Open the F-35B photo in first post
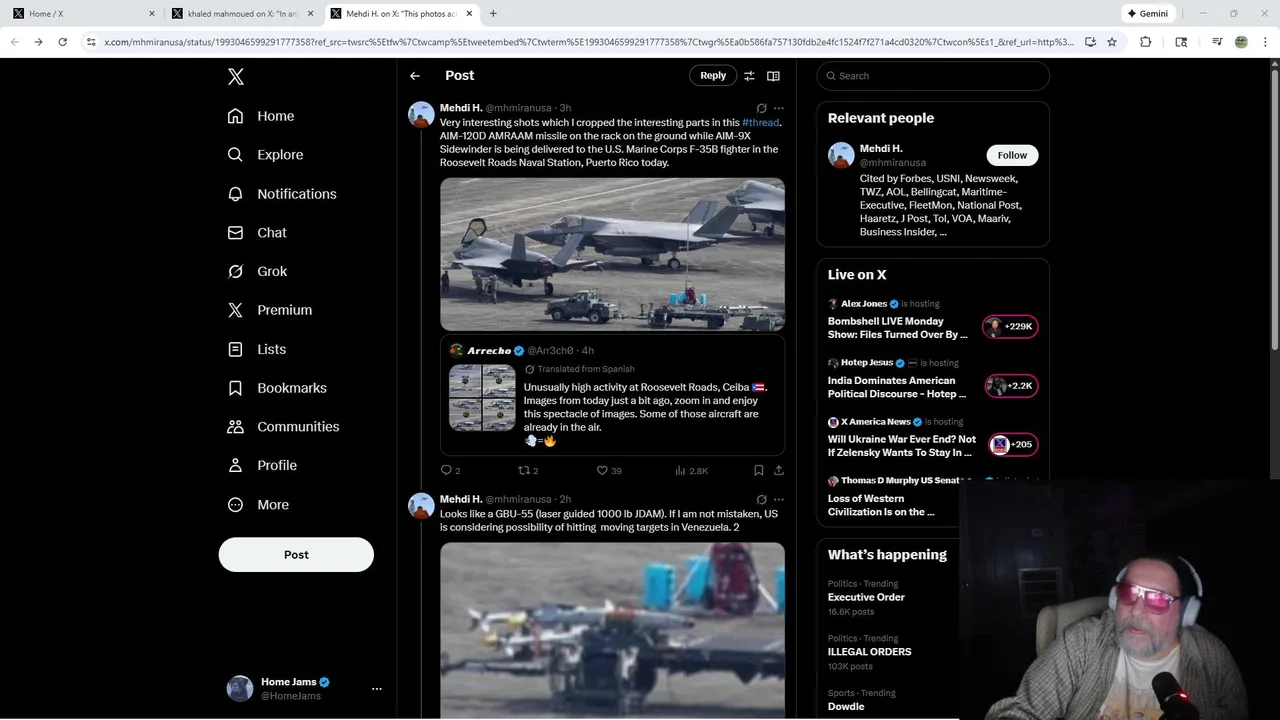 612,254
